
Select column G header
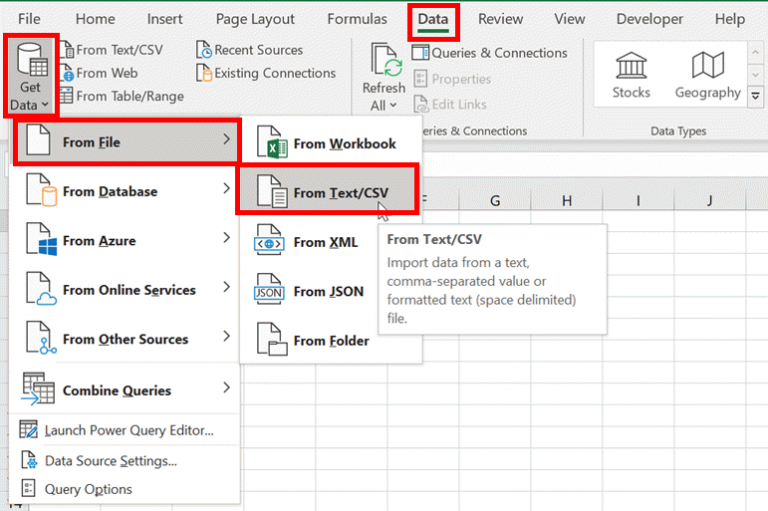point(495,200)
